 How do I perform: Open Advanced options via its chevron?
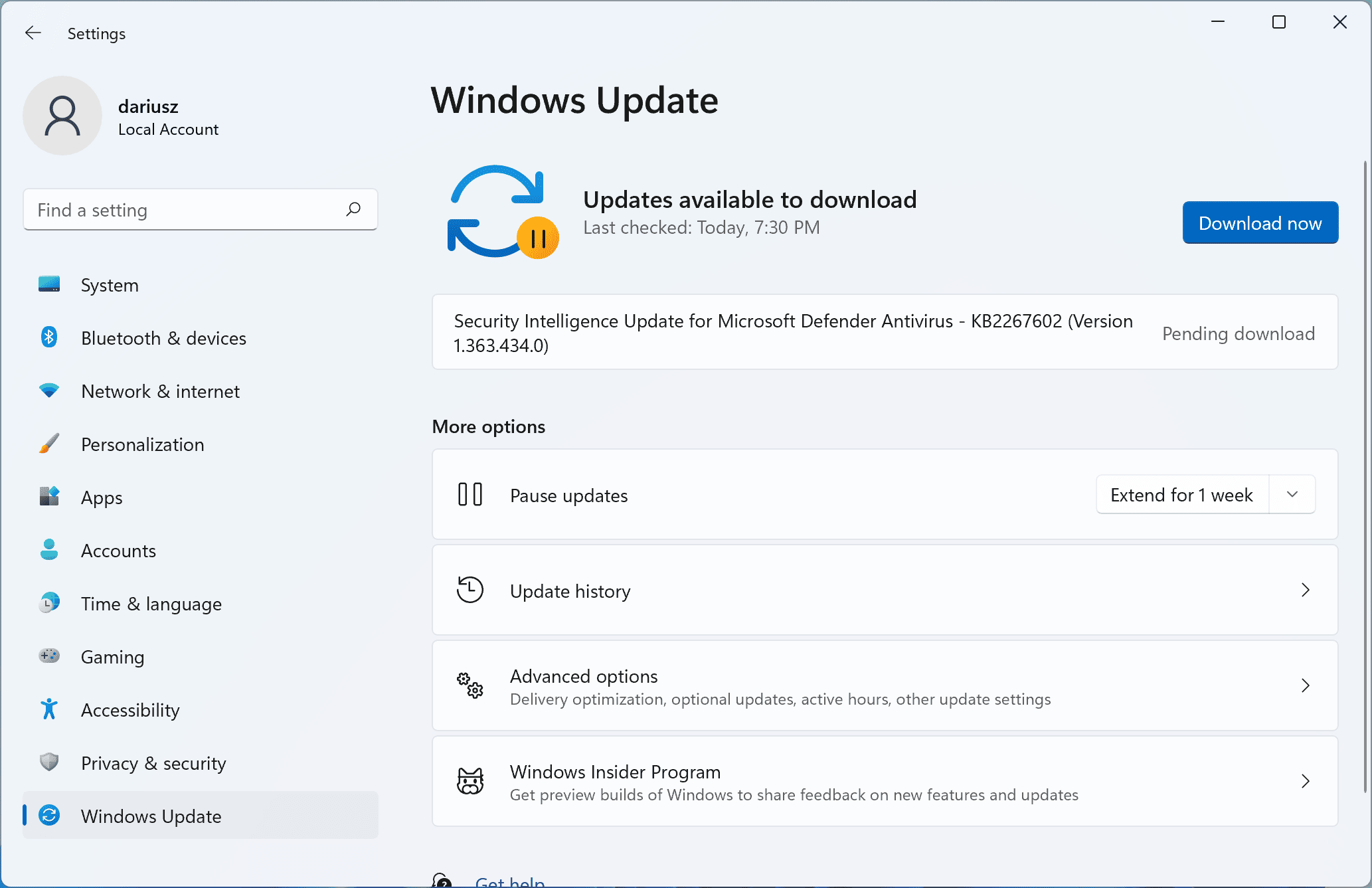[1306, 685]
